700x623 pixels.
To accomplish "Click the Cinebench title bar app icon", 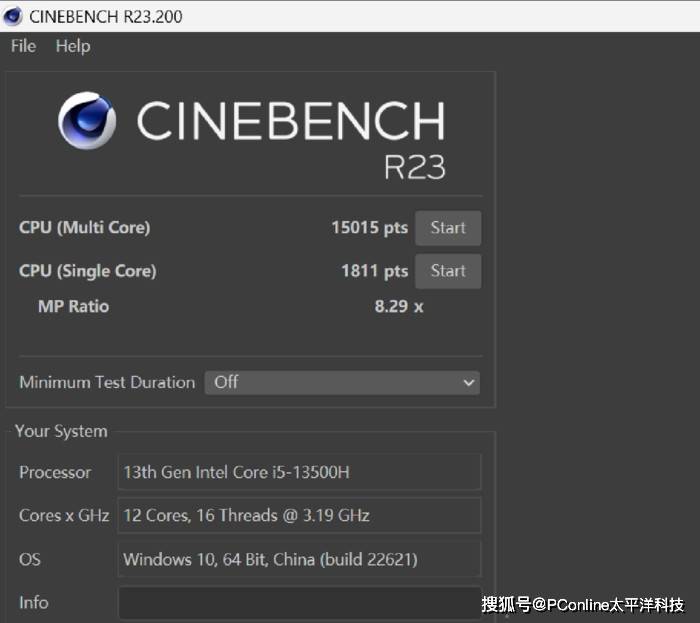I will click(x=12, y=16).
